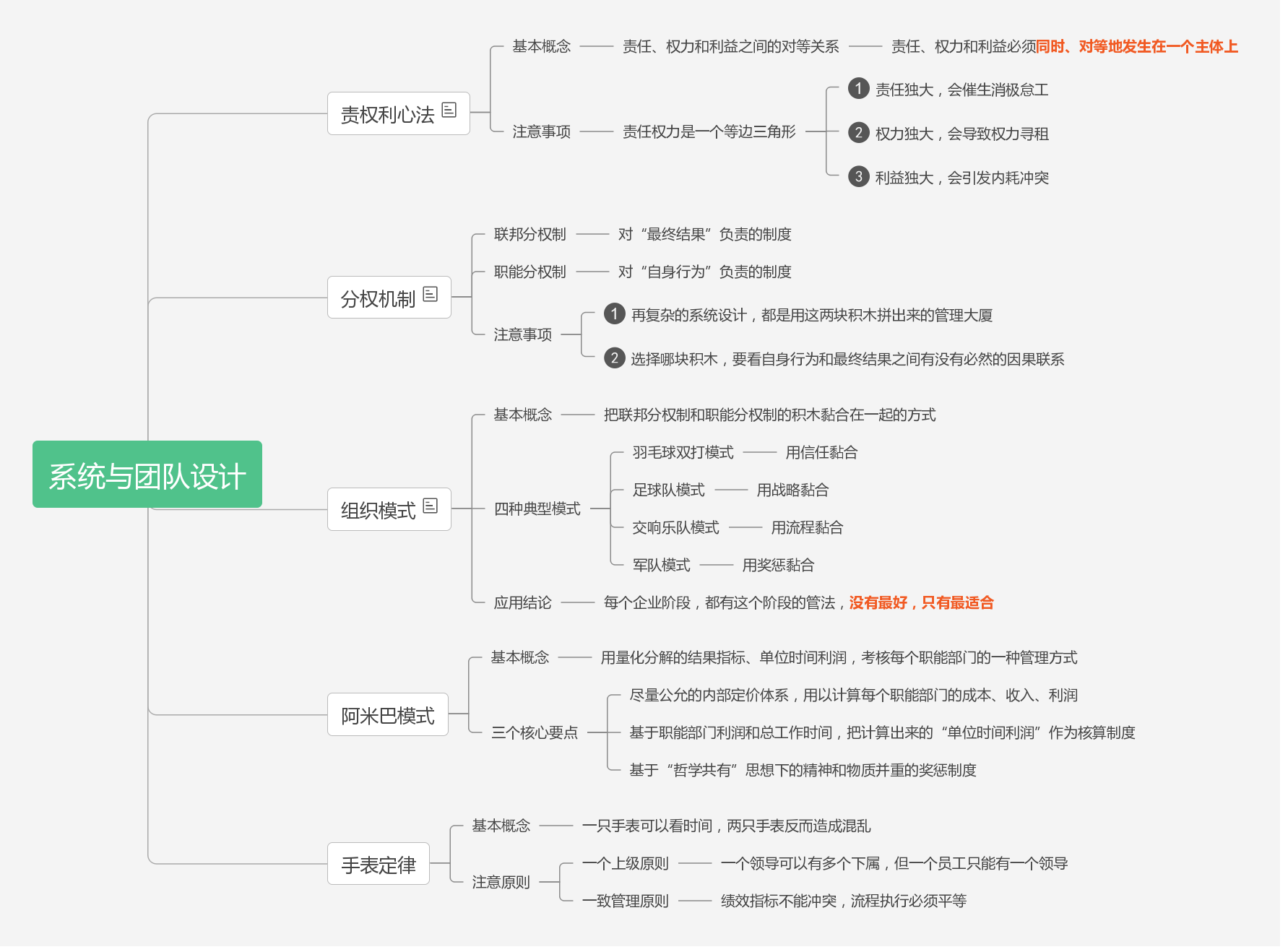Click 基于"哲学共有"思想 sentence
This screenshot has height=952, width=1288.
click(x=803, y=770)
